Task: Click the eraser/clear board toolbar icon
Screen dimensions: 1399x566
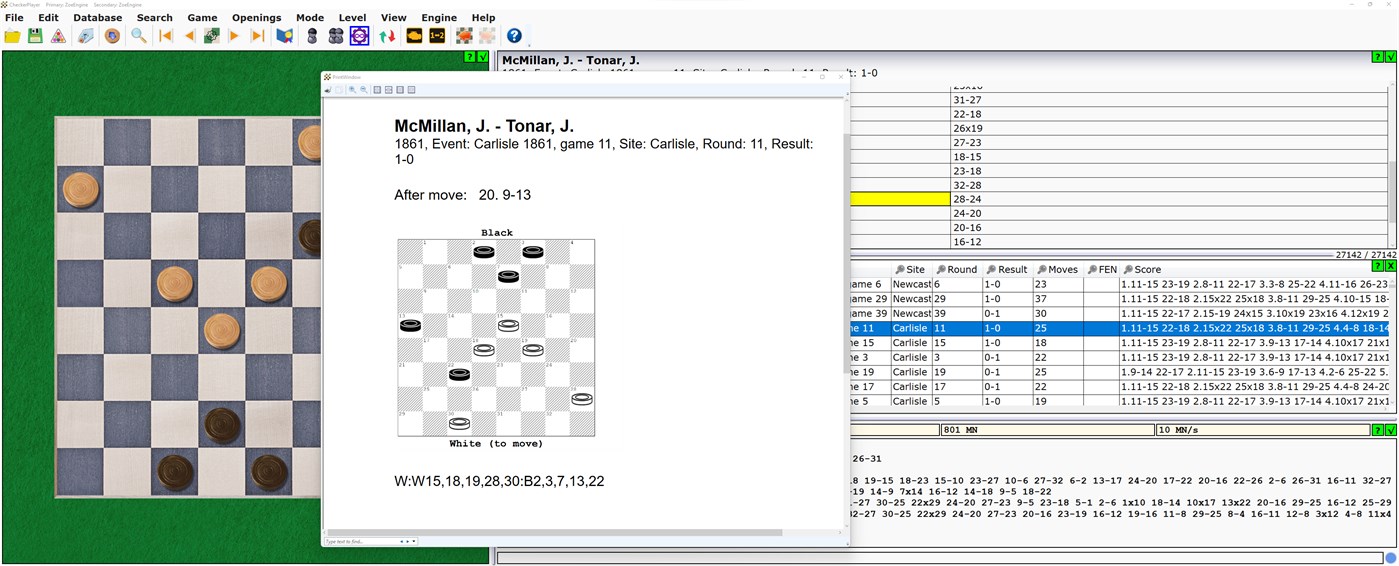Action: [86, 36]
